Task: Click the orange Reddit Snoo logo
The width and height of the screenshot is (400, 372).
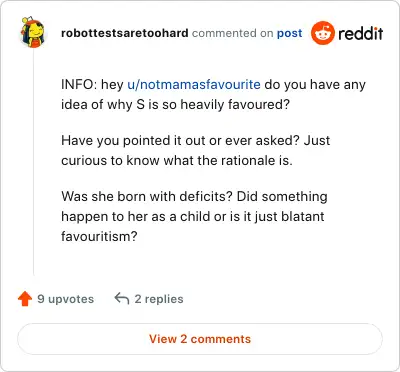Action: pyautogui.click(x=322, y=33)
